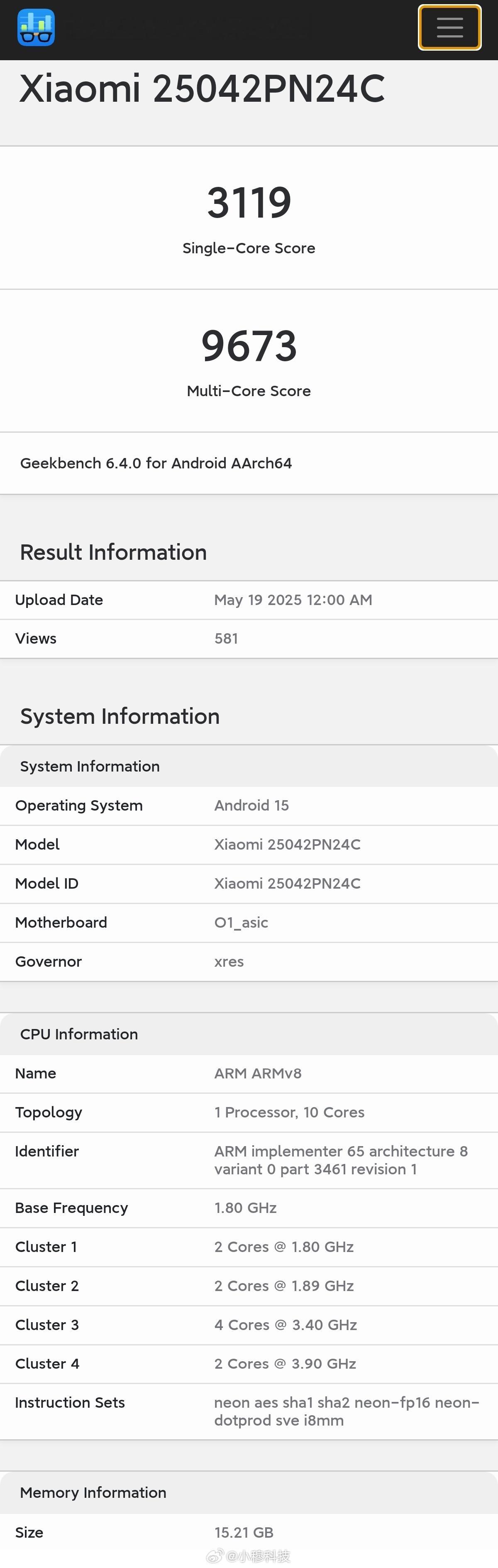The width and height of the screenshot is (498, 1568).
Task: Select the Model value Xiaomi 25042PN24C
Action: pyautogui.click(x=287, y=844)
